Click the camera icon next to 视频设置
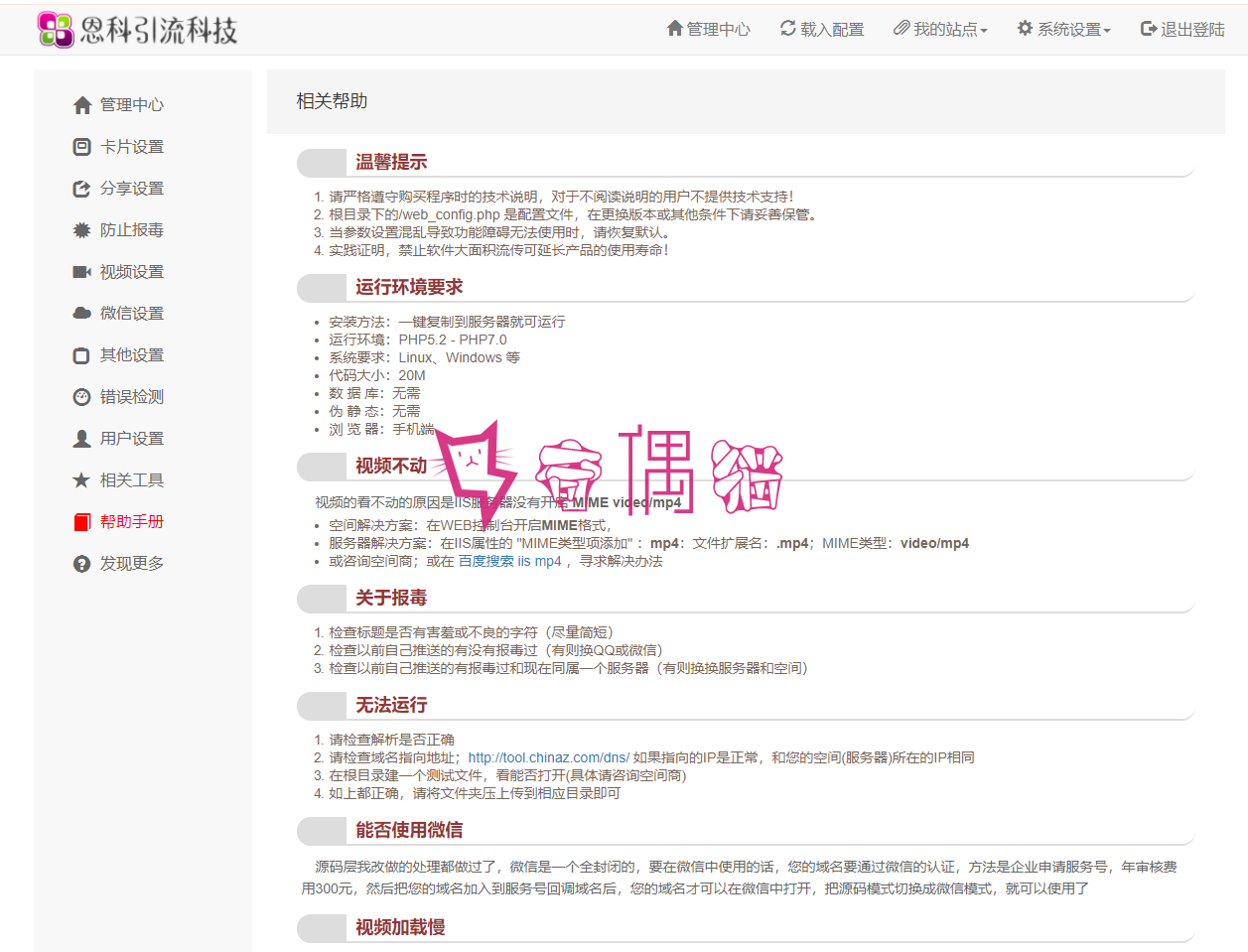1248x952 pixels. (82, 272)
